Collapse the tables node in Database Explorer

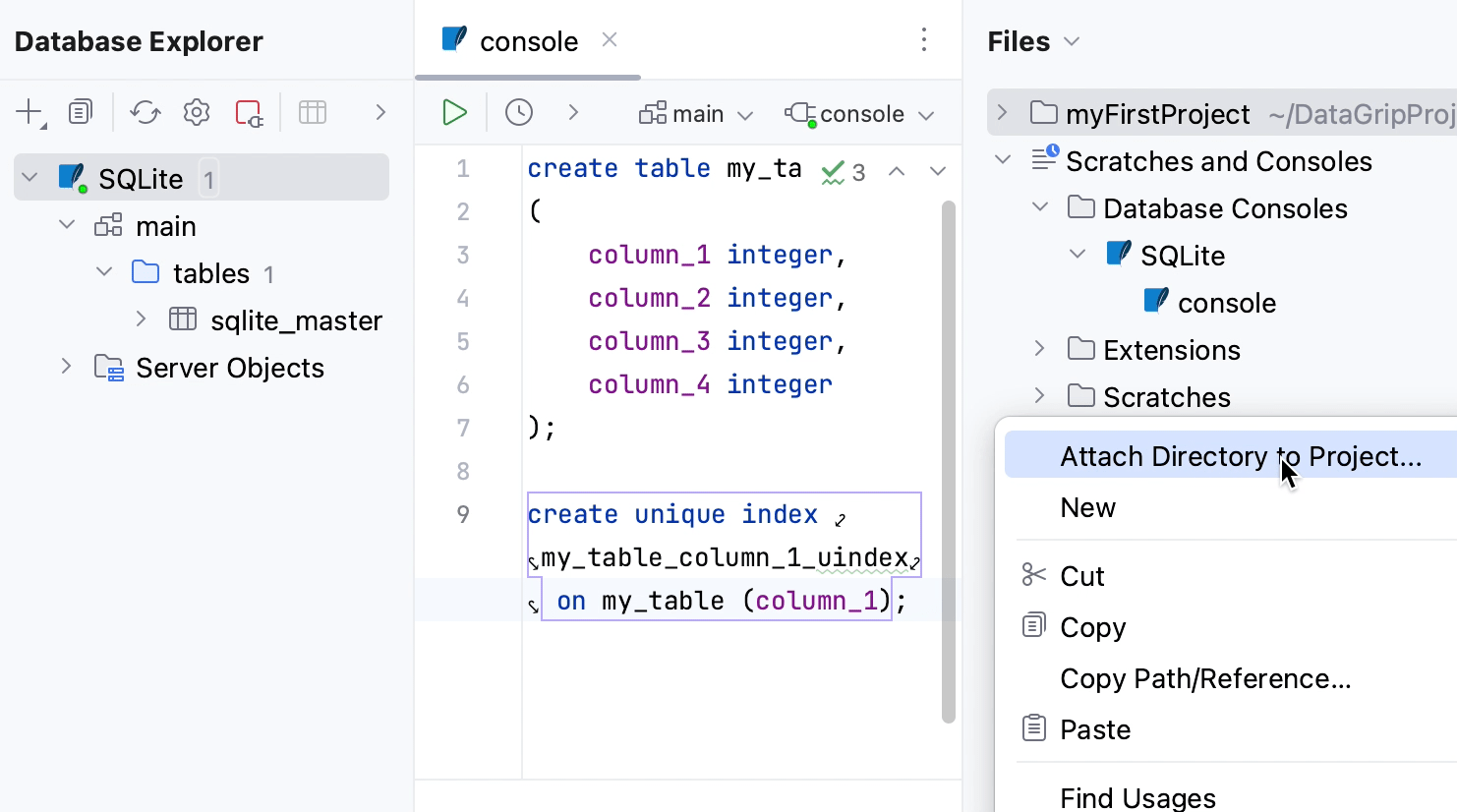102,272
